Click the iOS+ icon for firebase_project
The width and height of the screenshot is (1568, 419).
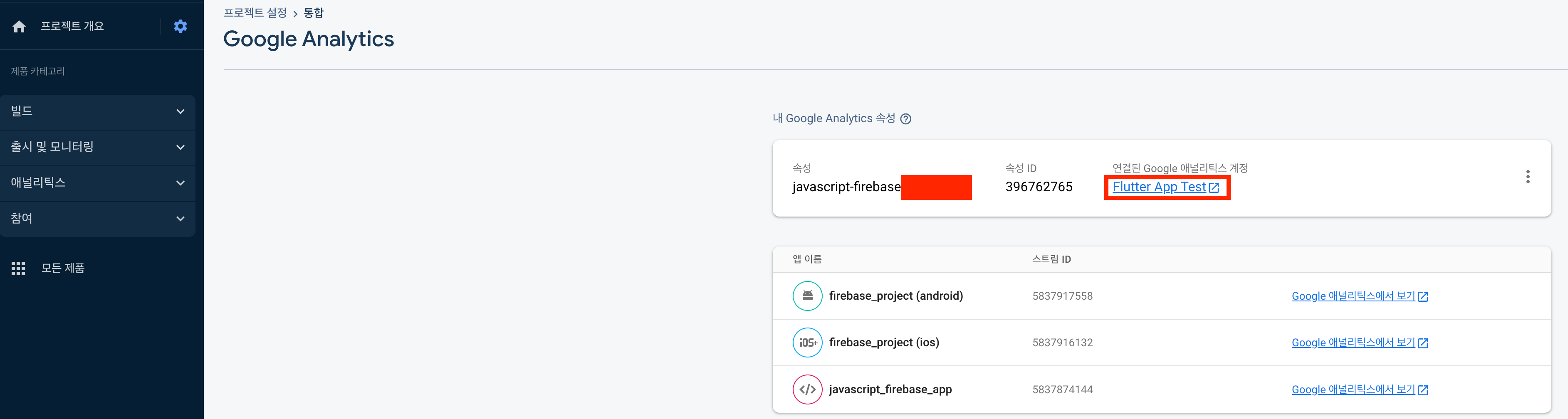[807, 343]
